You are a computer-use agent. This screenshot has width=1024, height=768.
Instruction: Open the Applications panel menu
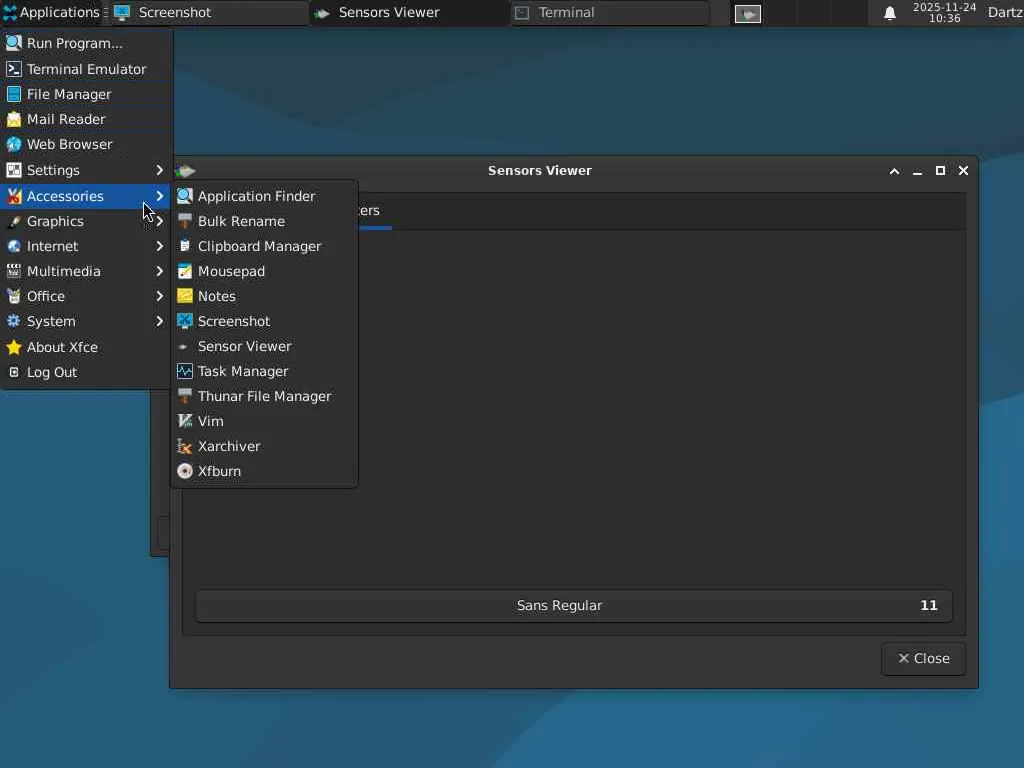51,12
